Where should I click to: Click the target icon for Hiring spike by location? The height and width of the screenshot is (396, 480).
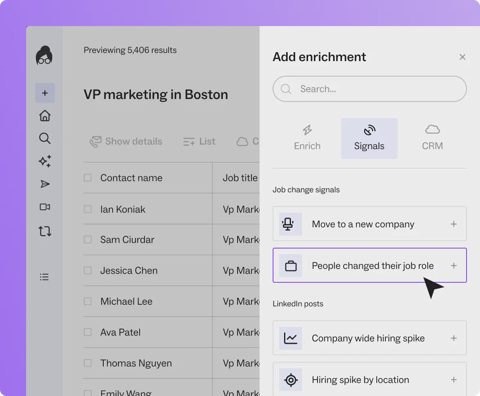291,380
